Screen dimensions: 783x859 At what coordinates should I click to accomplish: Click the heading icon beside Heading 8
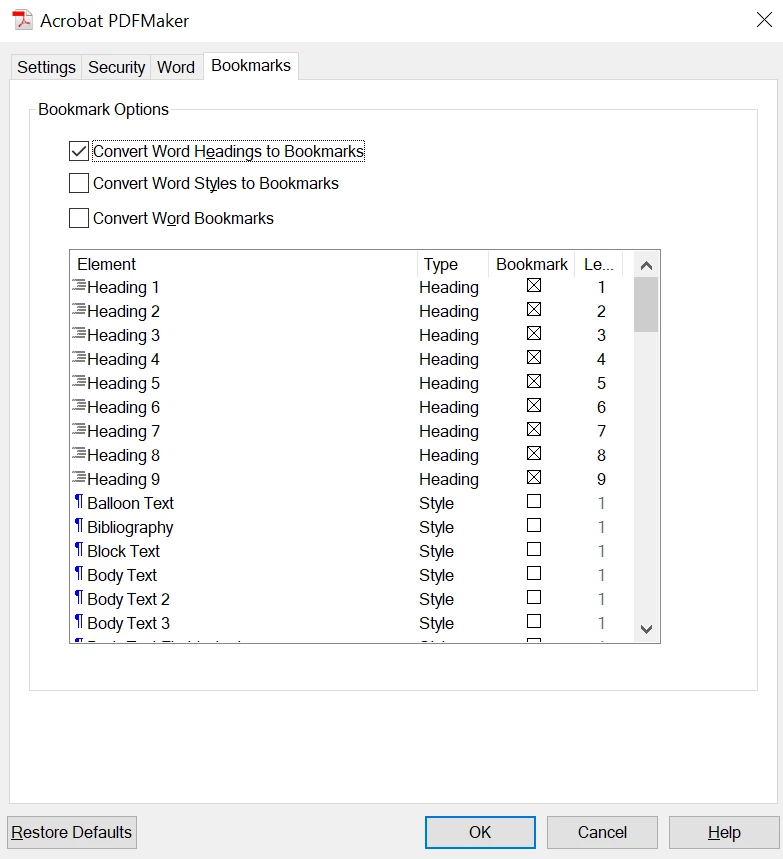coord(79,454)
